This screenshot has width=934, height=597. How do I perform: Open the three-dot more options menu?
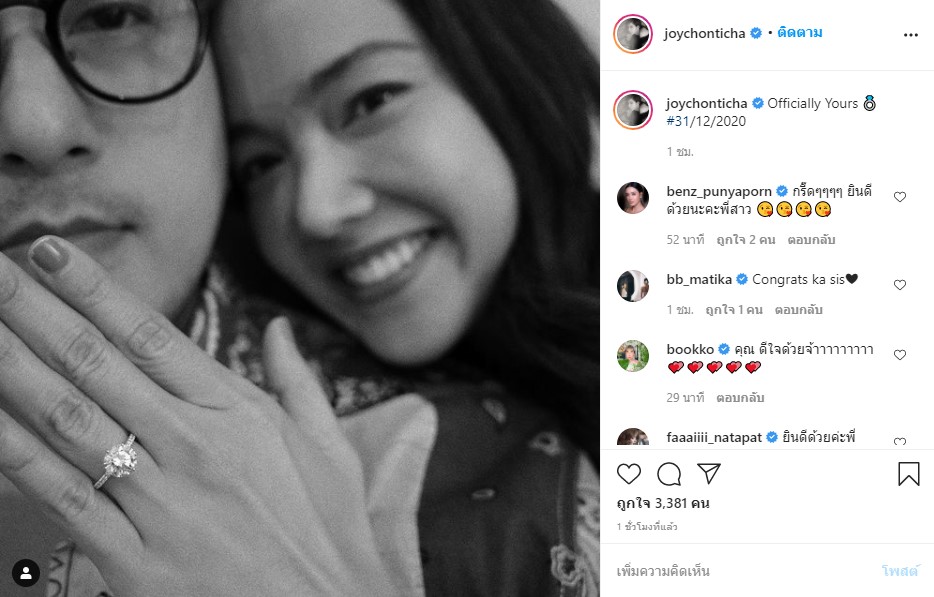coord(911,35)
